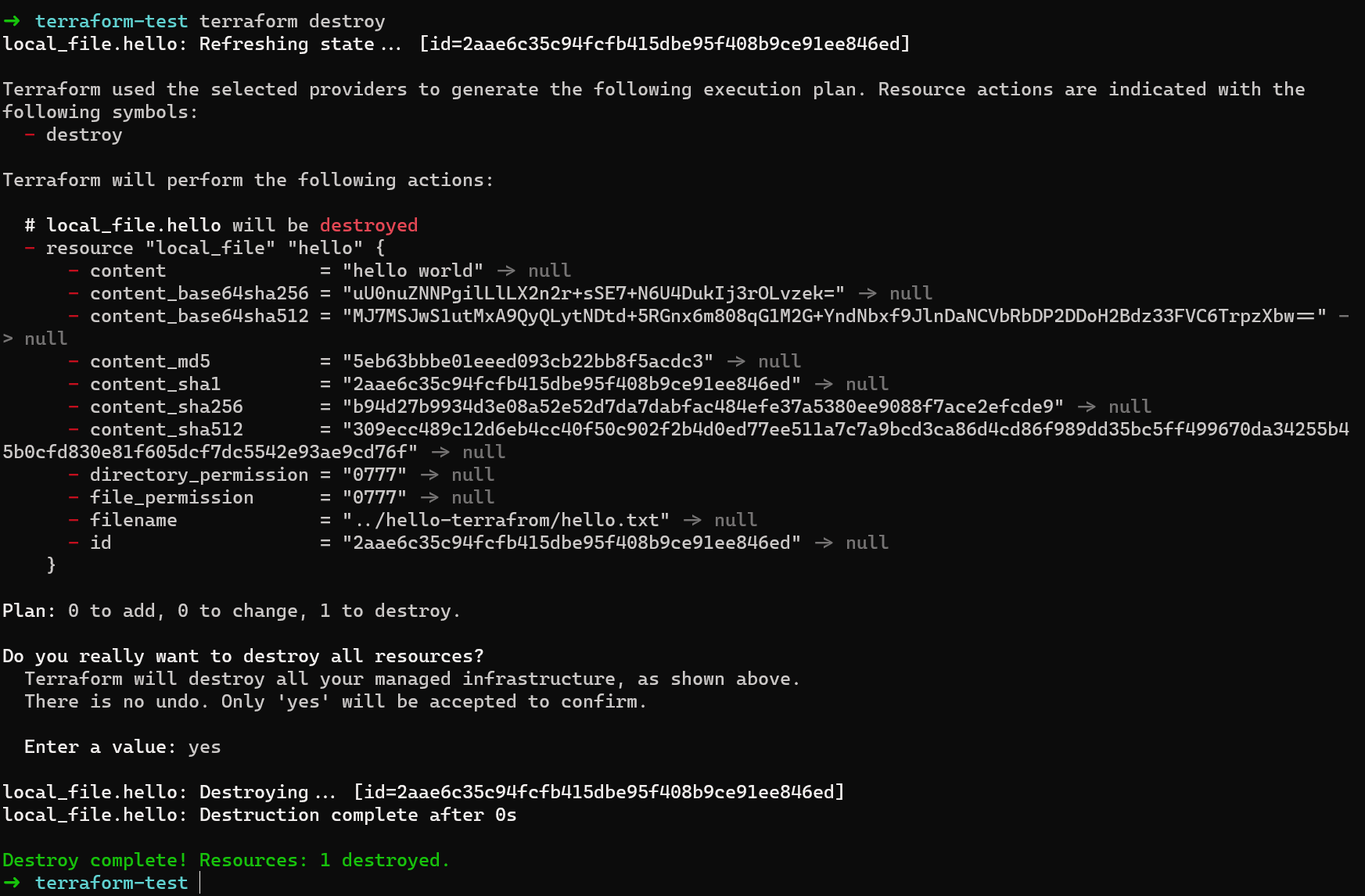Click "Do you really want to destroy" prompt
The width and height of the screenshot is (1365, 896).
click(x=242, y=656)
